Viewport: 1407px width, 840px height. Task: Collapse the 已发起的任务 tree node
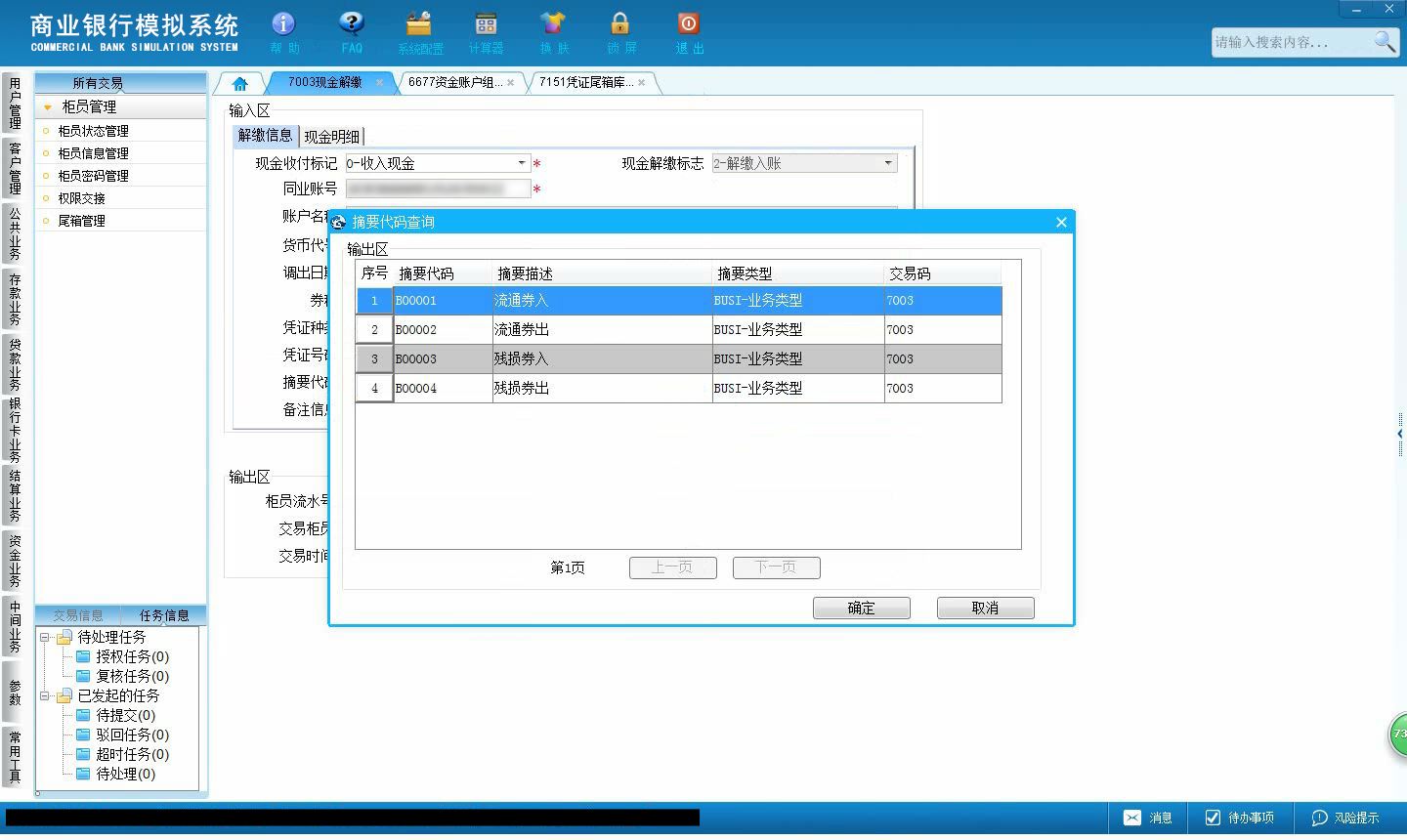[44, 695]
